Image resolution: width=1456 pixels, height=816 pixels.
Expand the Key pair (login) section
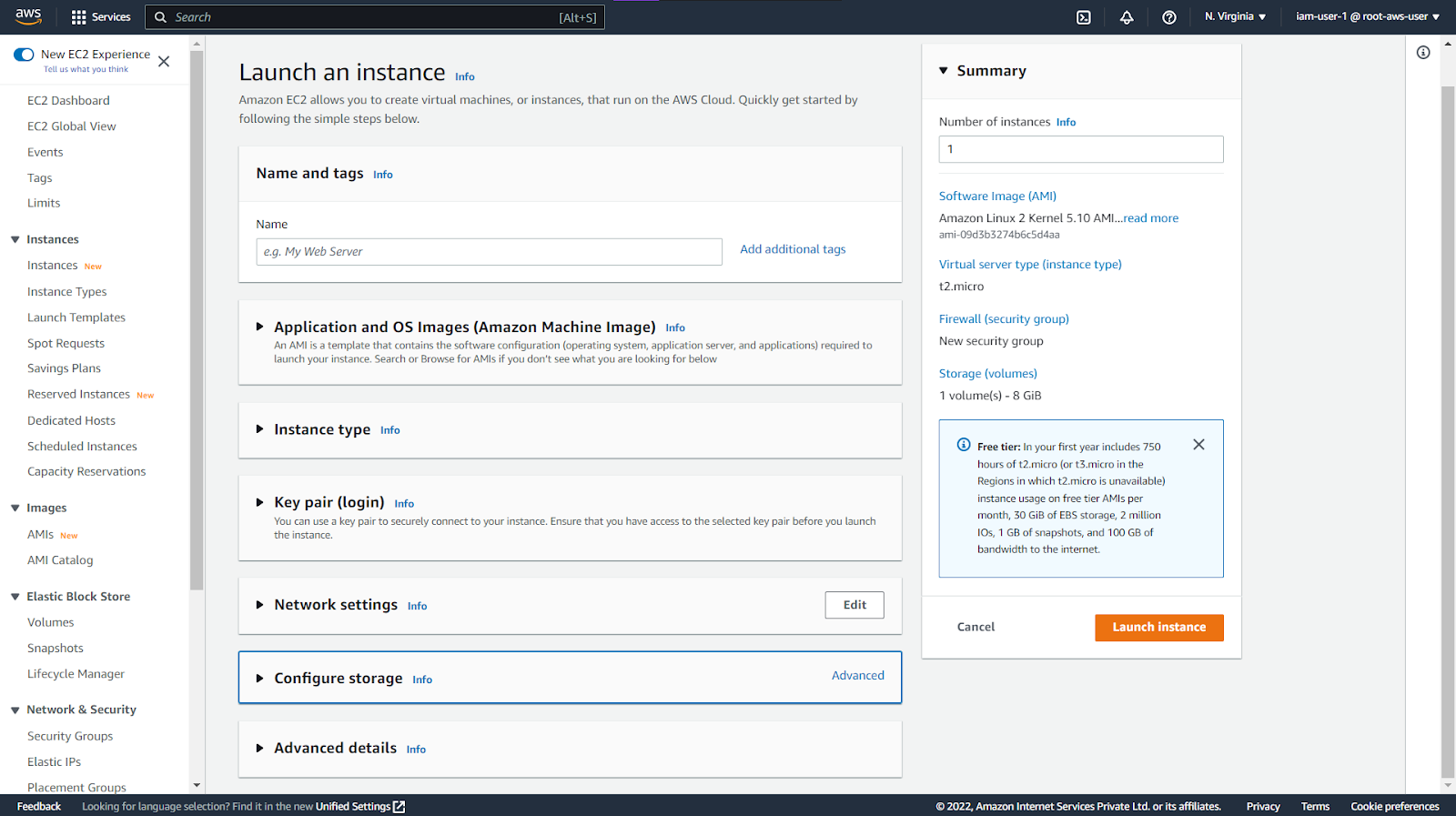point(259,502)
